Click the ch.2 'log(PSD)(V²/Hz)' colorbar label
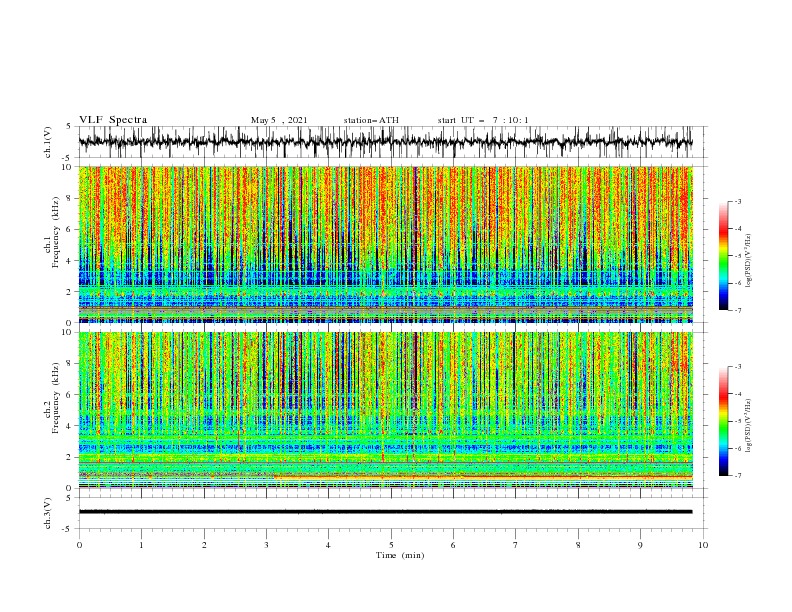Viewport: 792px width, 612px height. click(748, 426)
